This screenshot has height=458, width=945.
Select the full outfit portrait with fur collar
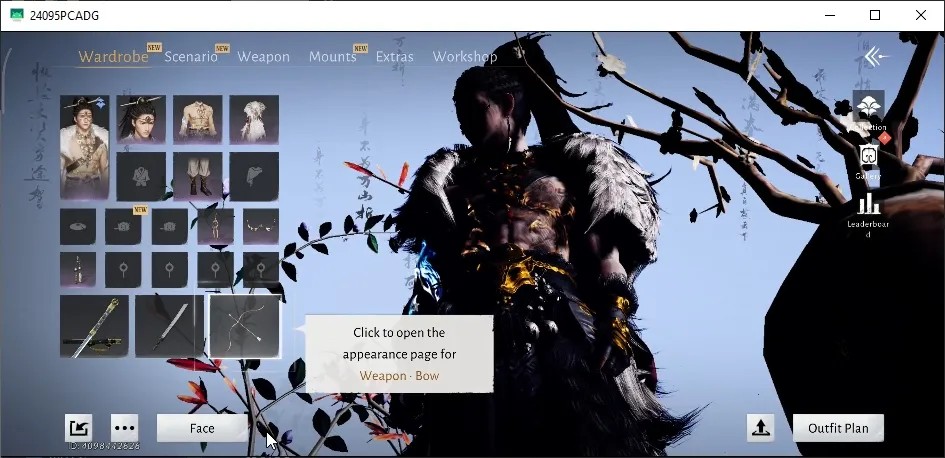click(84, 147)
